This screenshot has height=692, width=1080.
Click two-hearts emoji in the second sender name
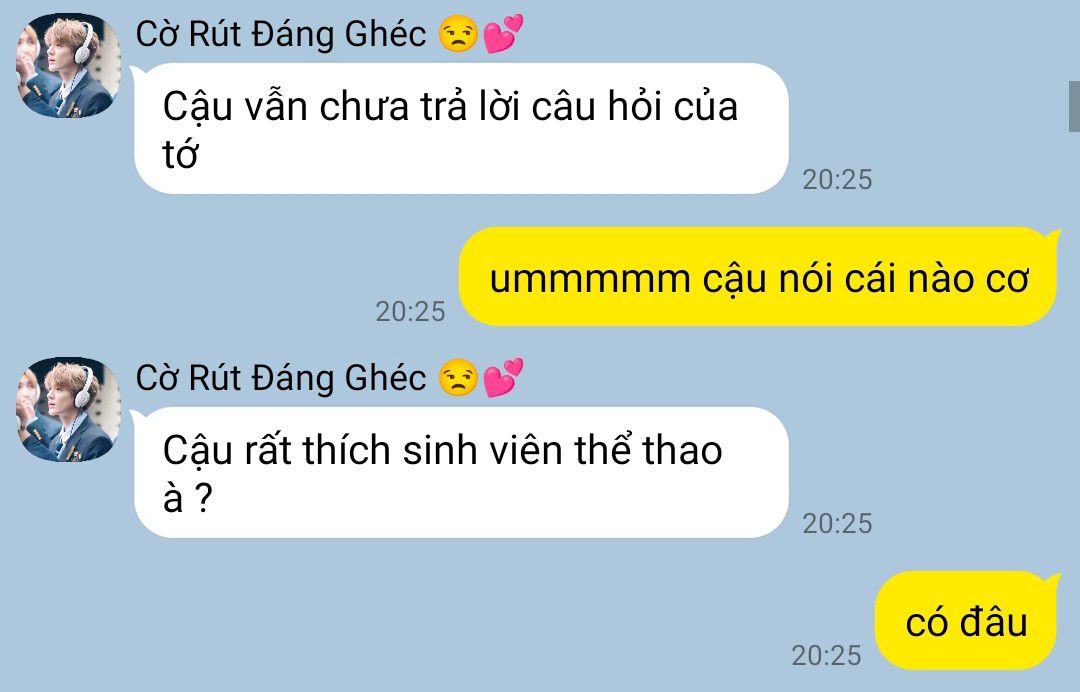pyautogui.click(x=503, y=378)
